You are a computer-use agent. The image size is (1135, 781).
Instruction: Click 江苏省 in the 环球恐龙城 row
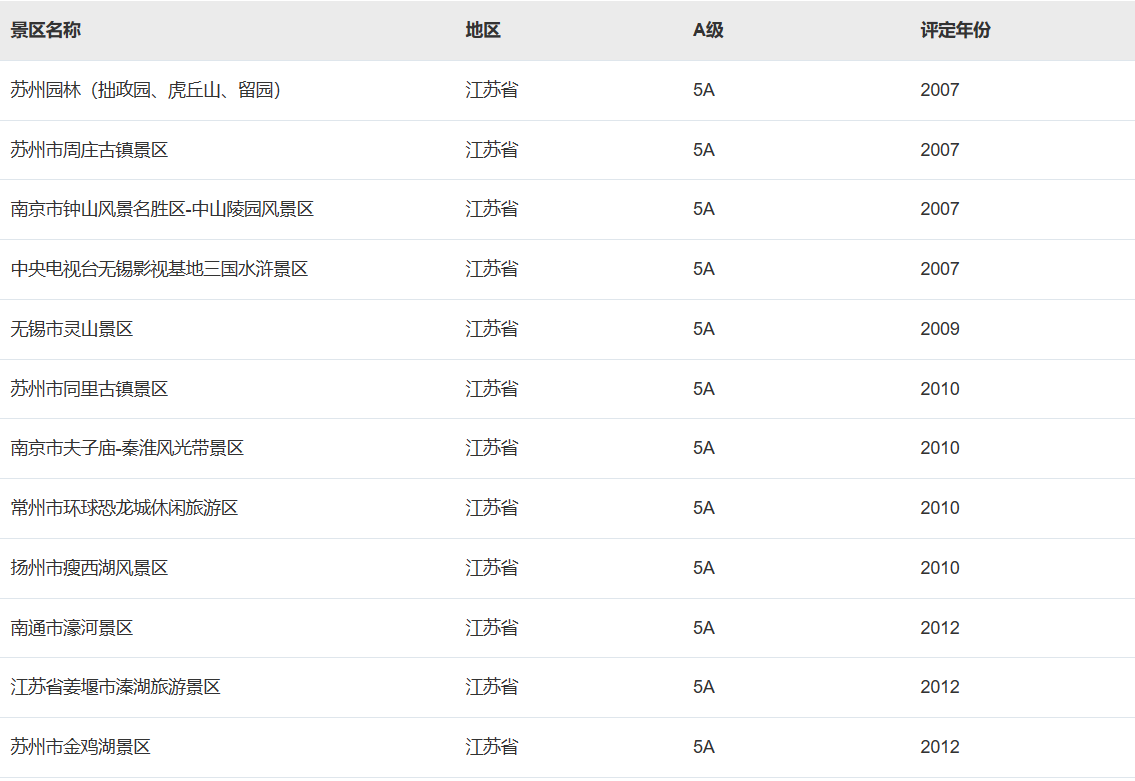(x=492, y=508)
